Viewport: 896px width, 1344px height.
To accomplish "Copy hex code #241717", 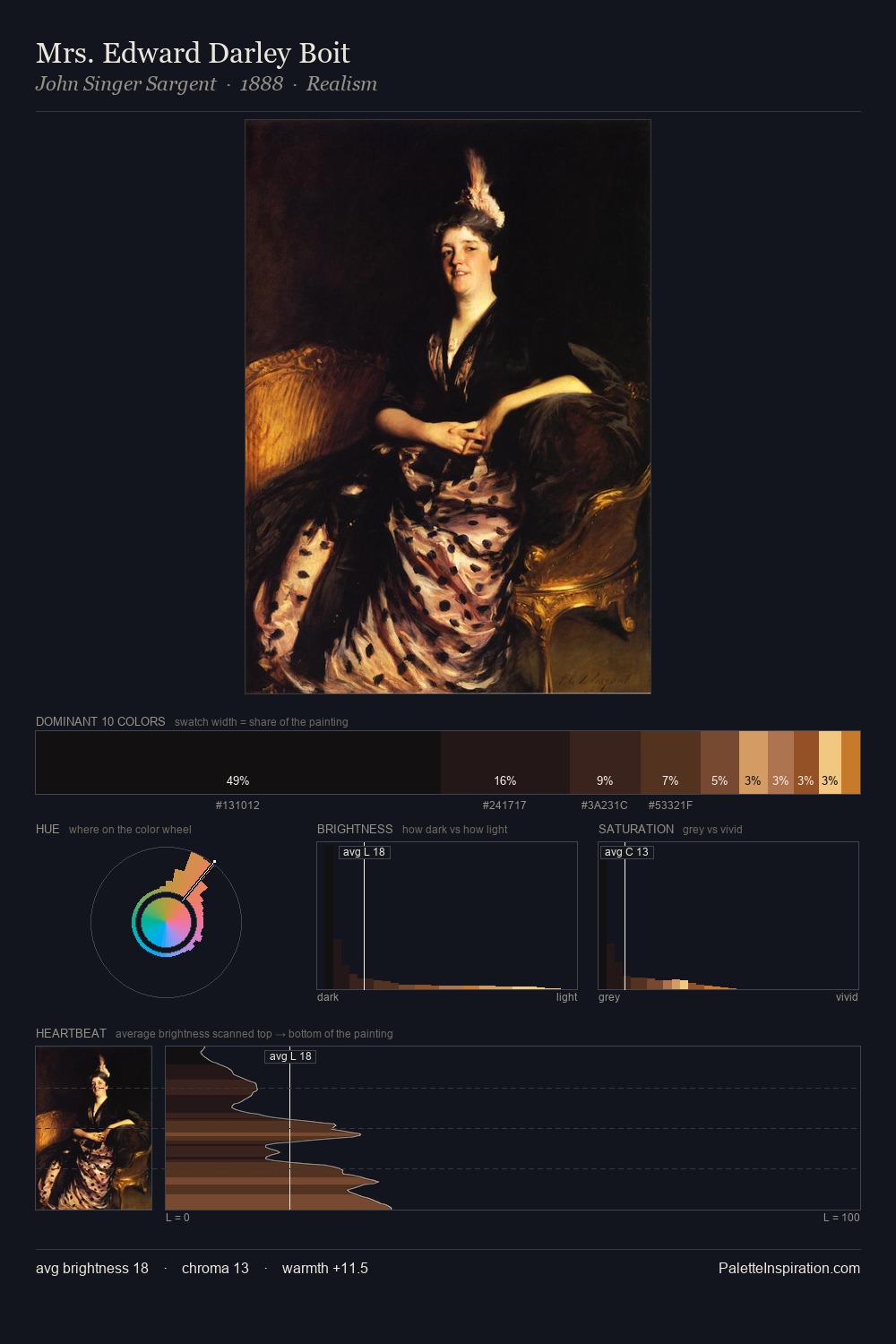I will pos(504,806).
